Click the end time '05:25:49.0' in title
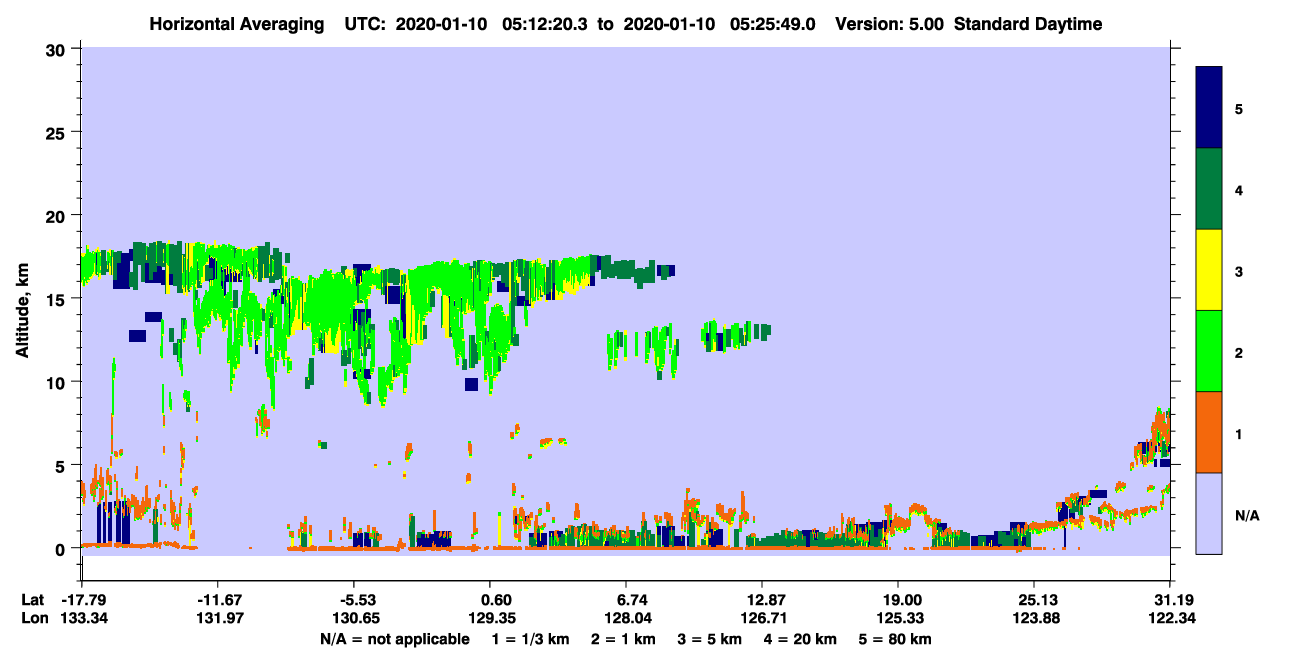The image size is (1300, 667). coord(773,24)
